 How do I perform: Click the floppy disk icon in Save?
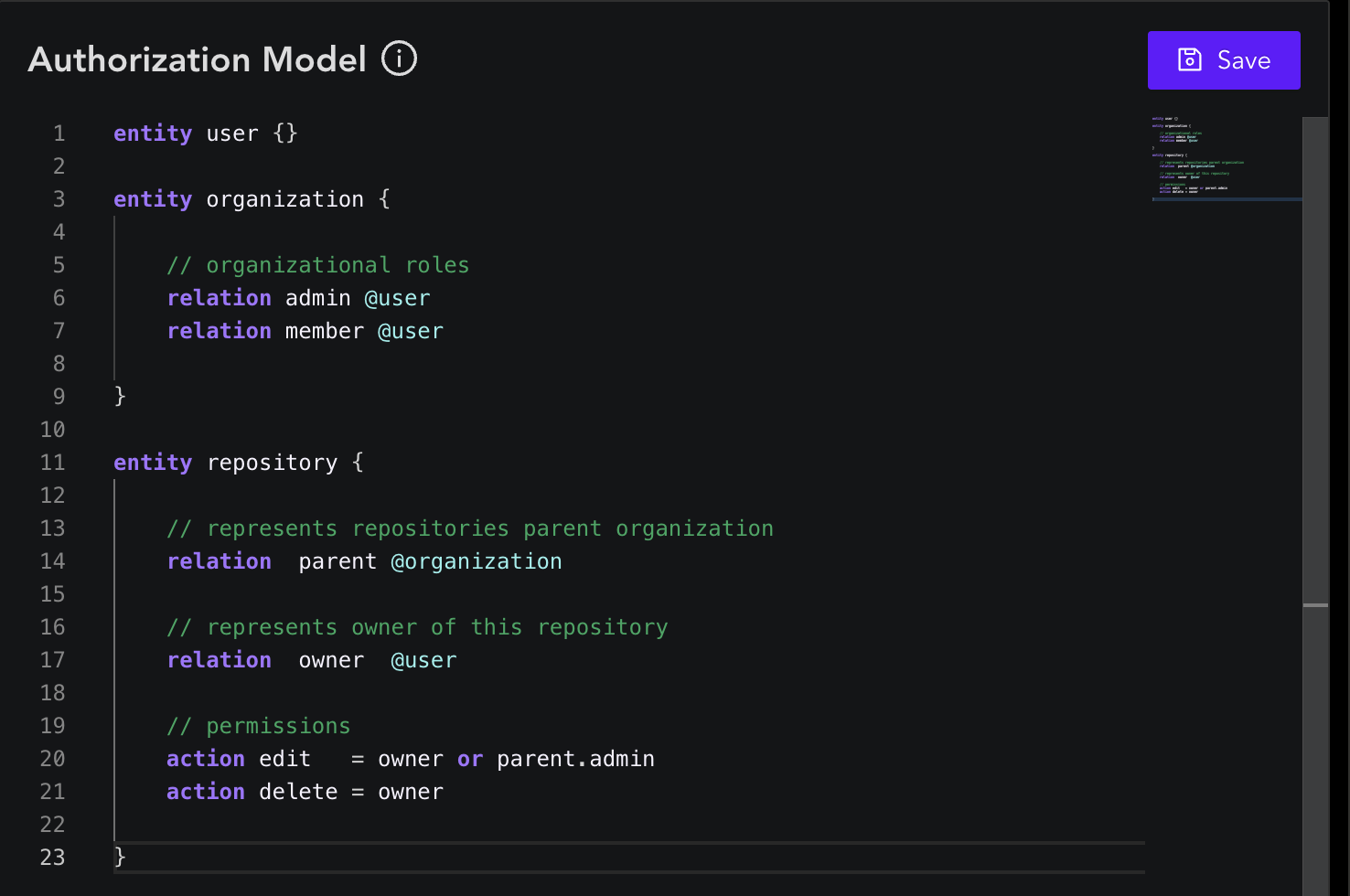point(1189,60)
